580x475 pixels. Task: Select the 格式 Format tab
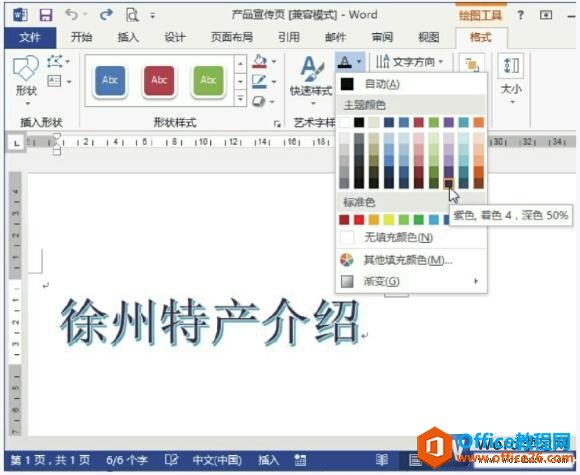point(480,37)
